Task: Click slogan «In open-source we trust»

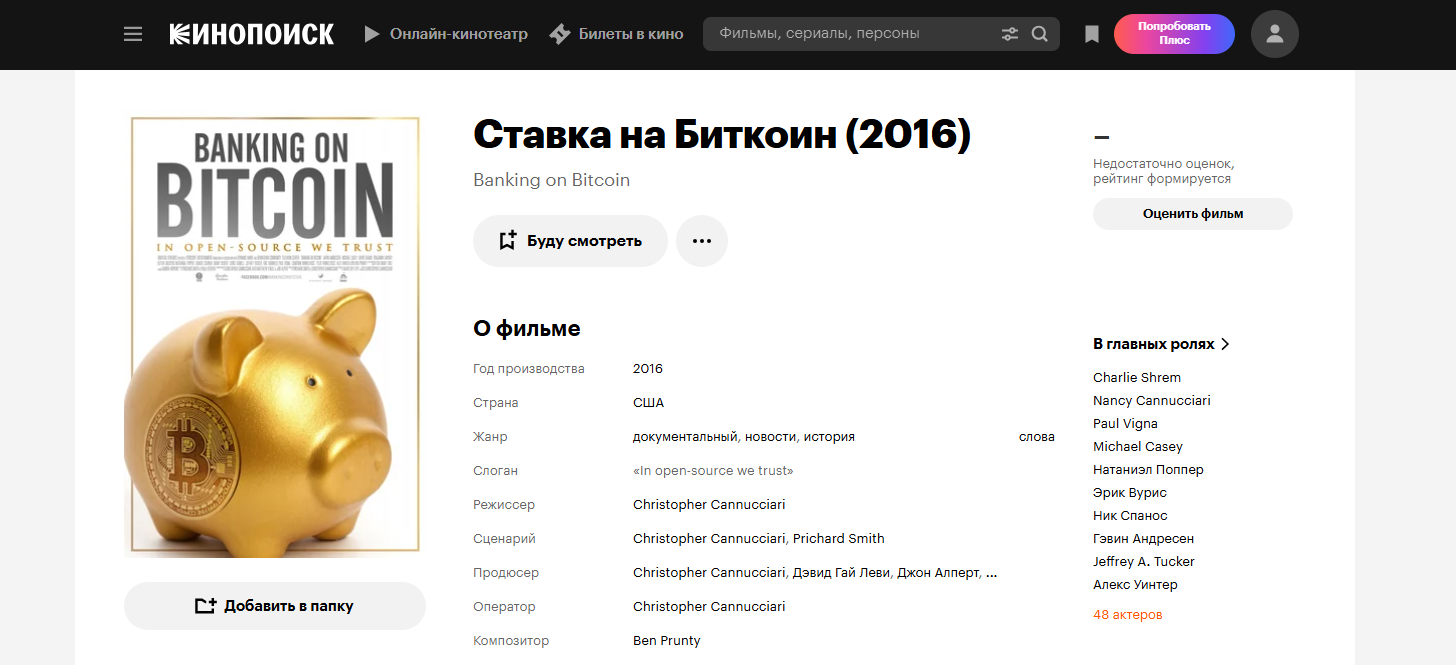Action: (x=713, y=471)
